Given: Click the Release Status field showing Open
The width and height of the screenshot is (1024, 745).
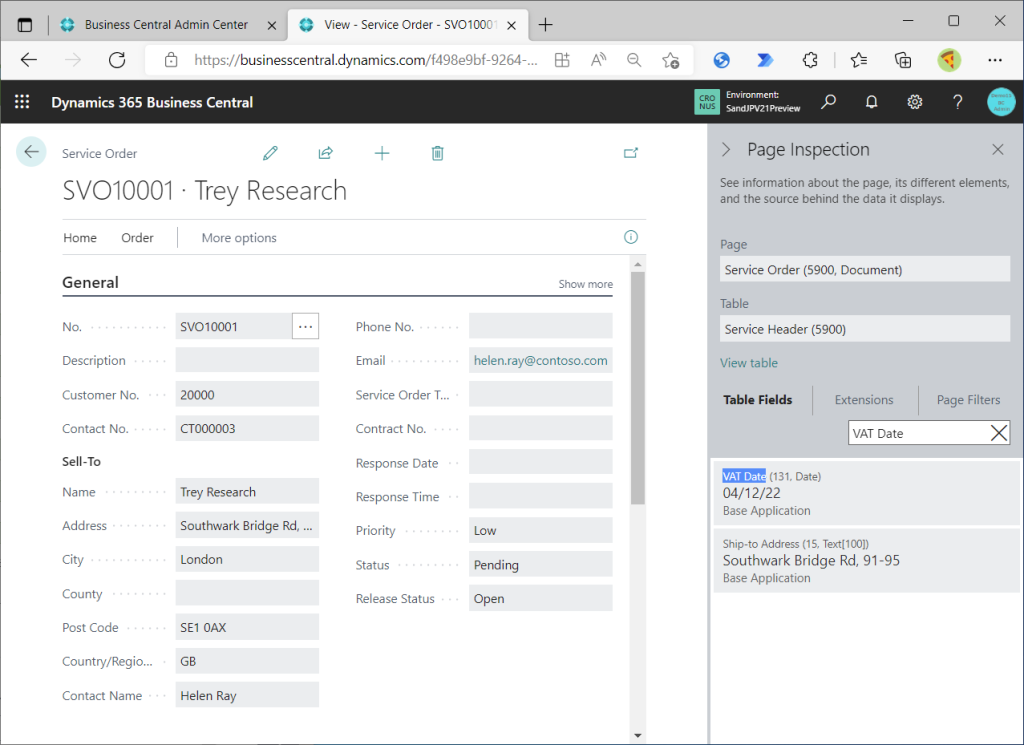Looking at the screenshot, I should pyautogui.click(x=540, y=599).
